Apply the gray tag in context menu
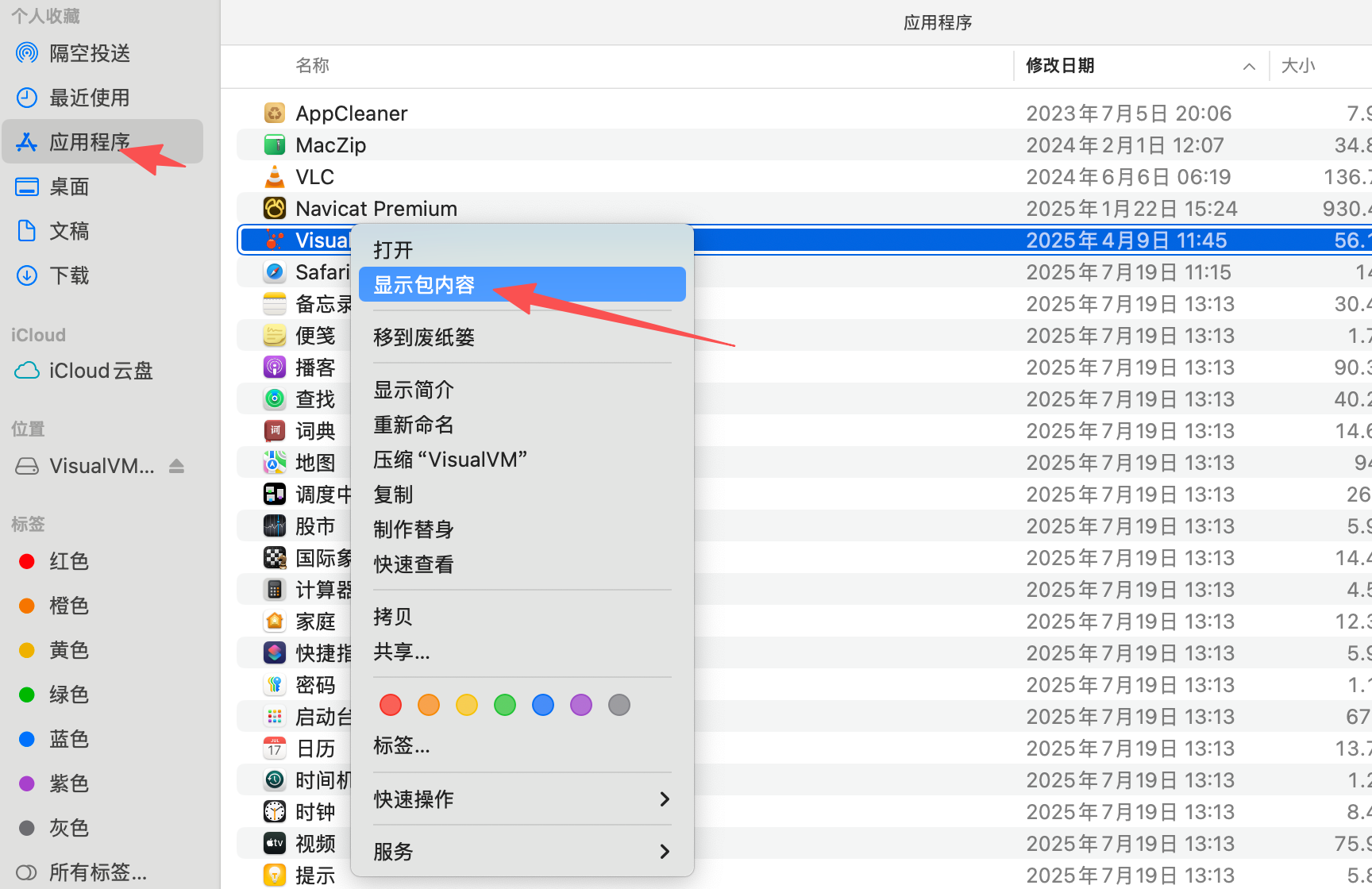The width and height of the screenshot is (1372, 889). [x=619, y=705]
